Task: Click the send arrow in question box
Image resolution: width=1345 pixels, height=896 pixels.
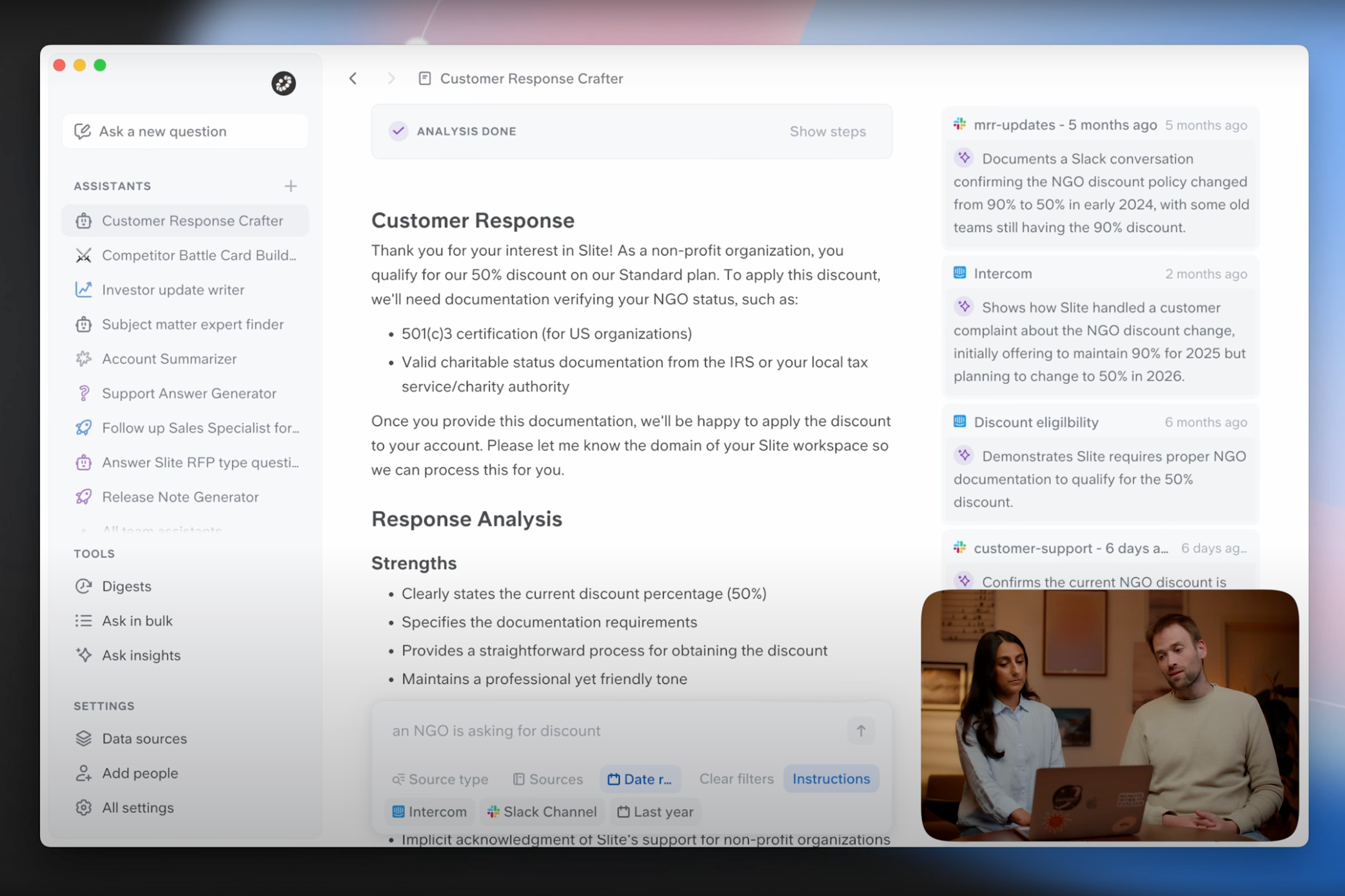Action: (860, 730)
